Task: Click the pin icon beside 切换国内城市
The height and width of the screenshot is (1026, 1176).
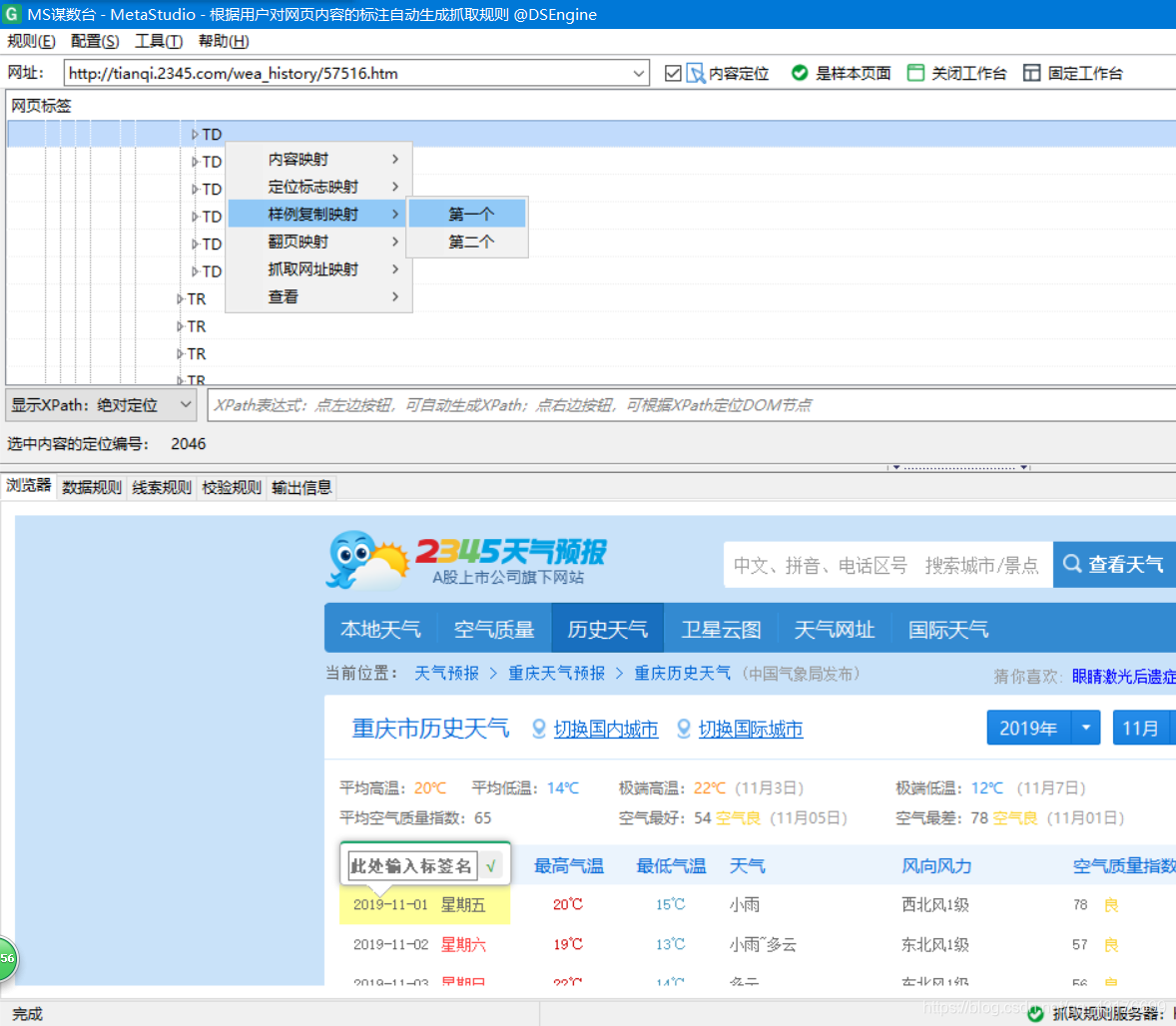Action: click(x=540, y=730)
